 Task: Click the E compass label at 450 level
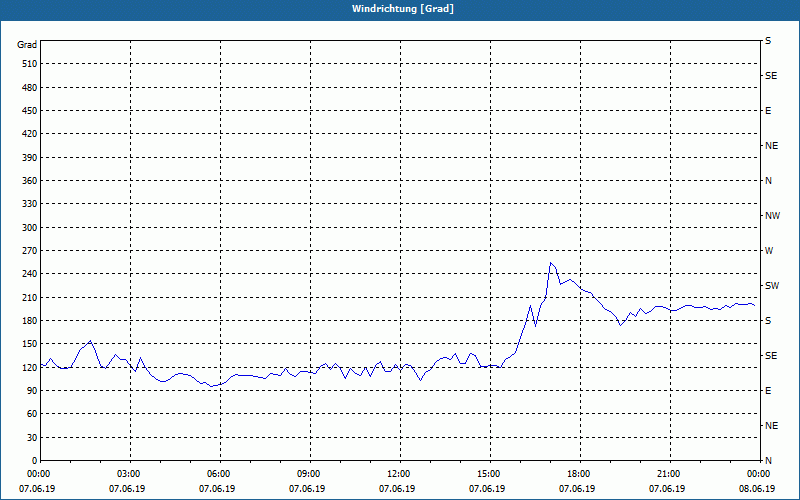click(x=768, y=111)
